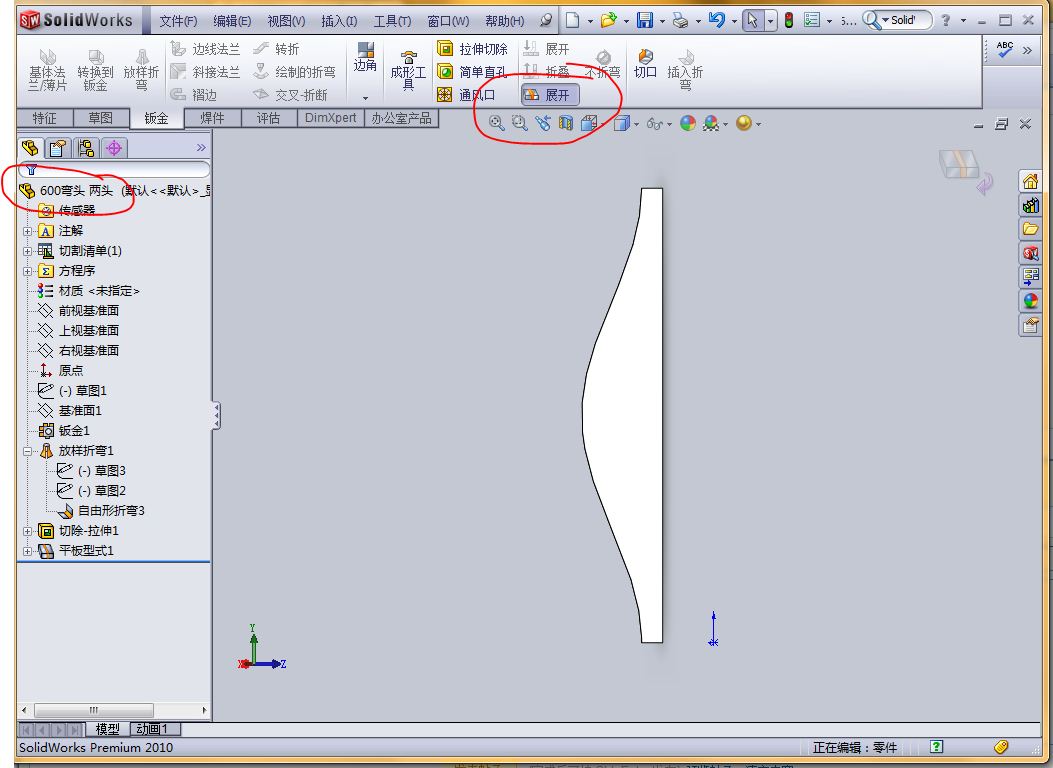The height and width of the screenshot is (768, 1053).
Task: Expand the 平板型式1 flat pattern node
Action: tap(28, 551)
